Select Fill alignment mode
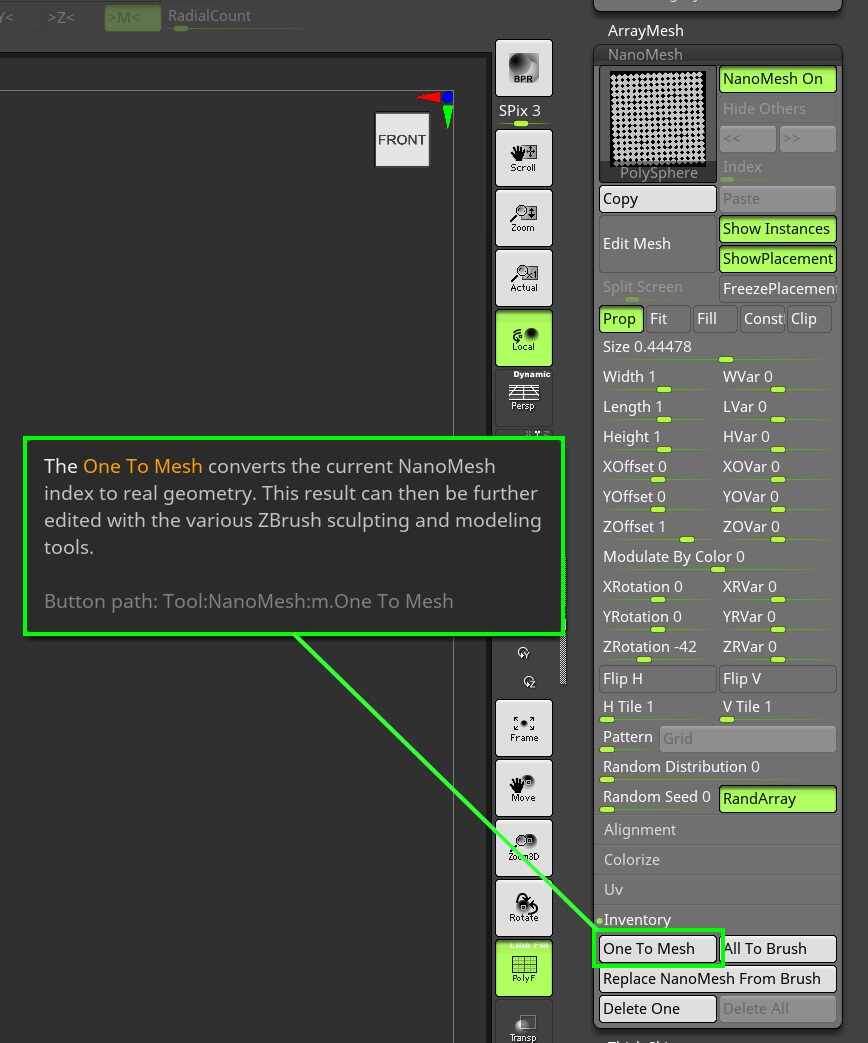Screen dimensions: 868x1043 (x=715, y=319)
